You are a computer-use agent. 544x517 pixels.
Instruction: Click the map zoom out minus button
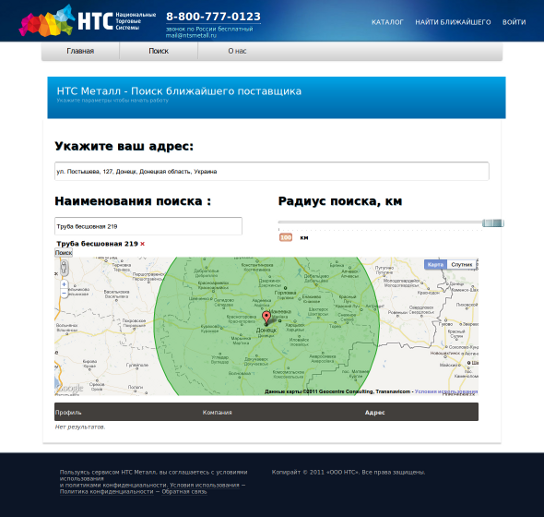[64, 294]
